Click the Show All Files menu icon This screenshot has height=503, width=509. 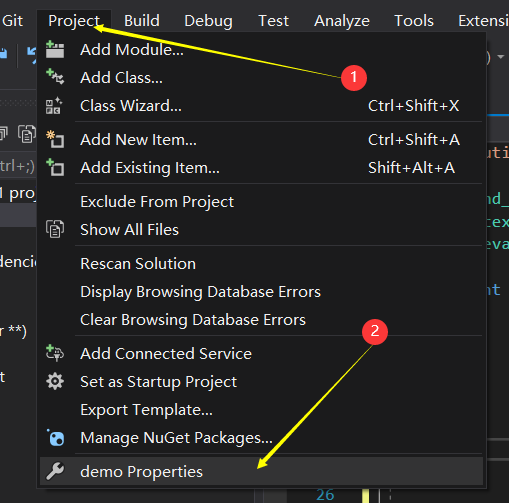coord(55,229)
